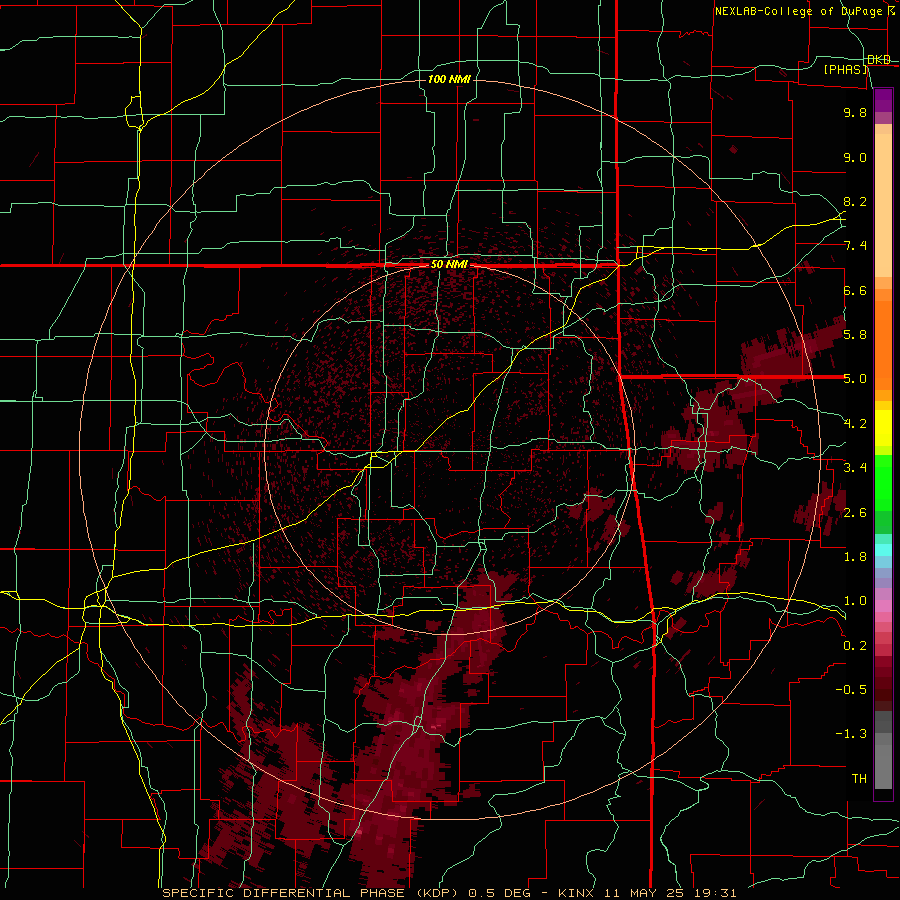Click the bright green band of color bar
Viewport: 900px width, 900px height.
[883, 483]
